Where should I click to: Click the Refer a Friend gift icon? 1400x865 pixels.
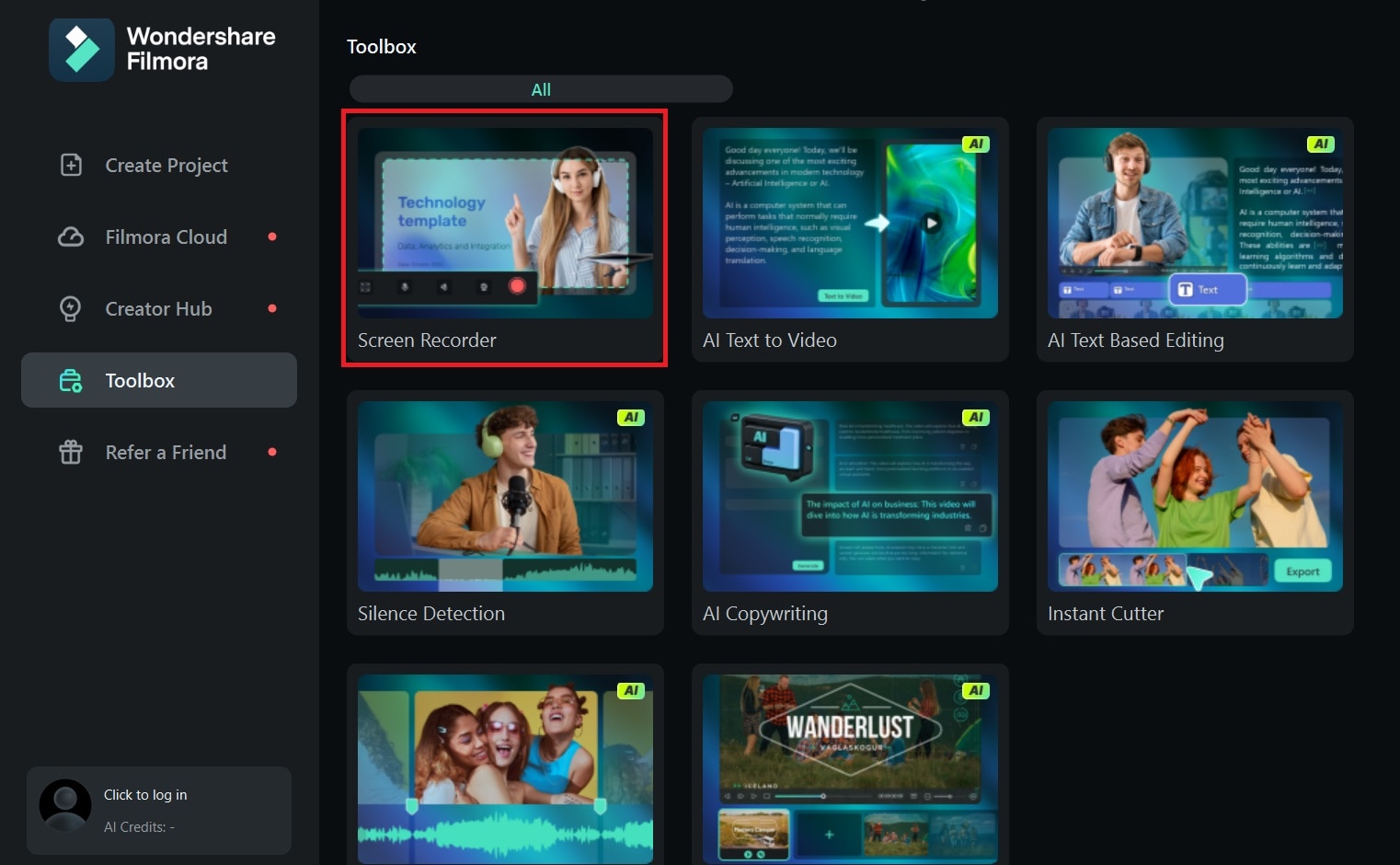[71, 452]
